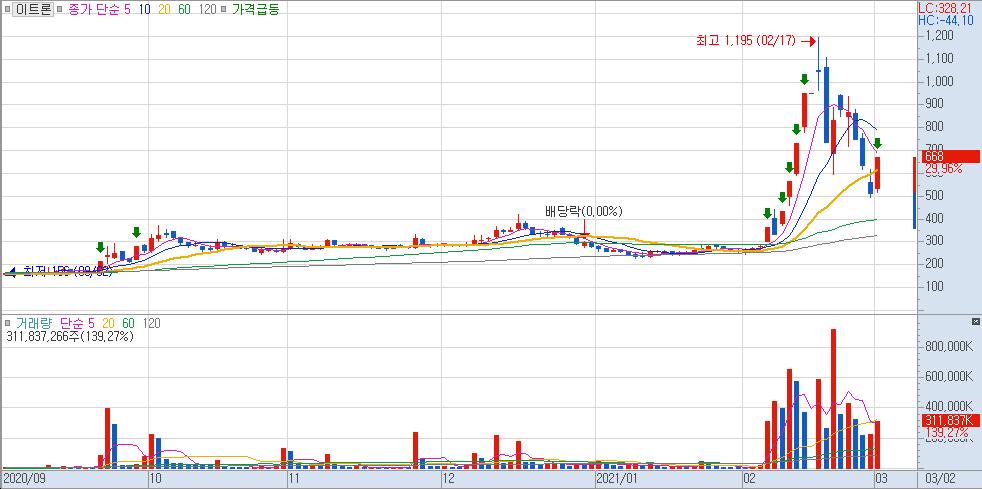Select the price 120-day moving average label
This screenshot has height=489, width=982.
tap(206, 9)
